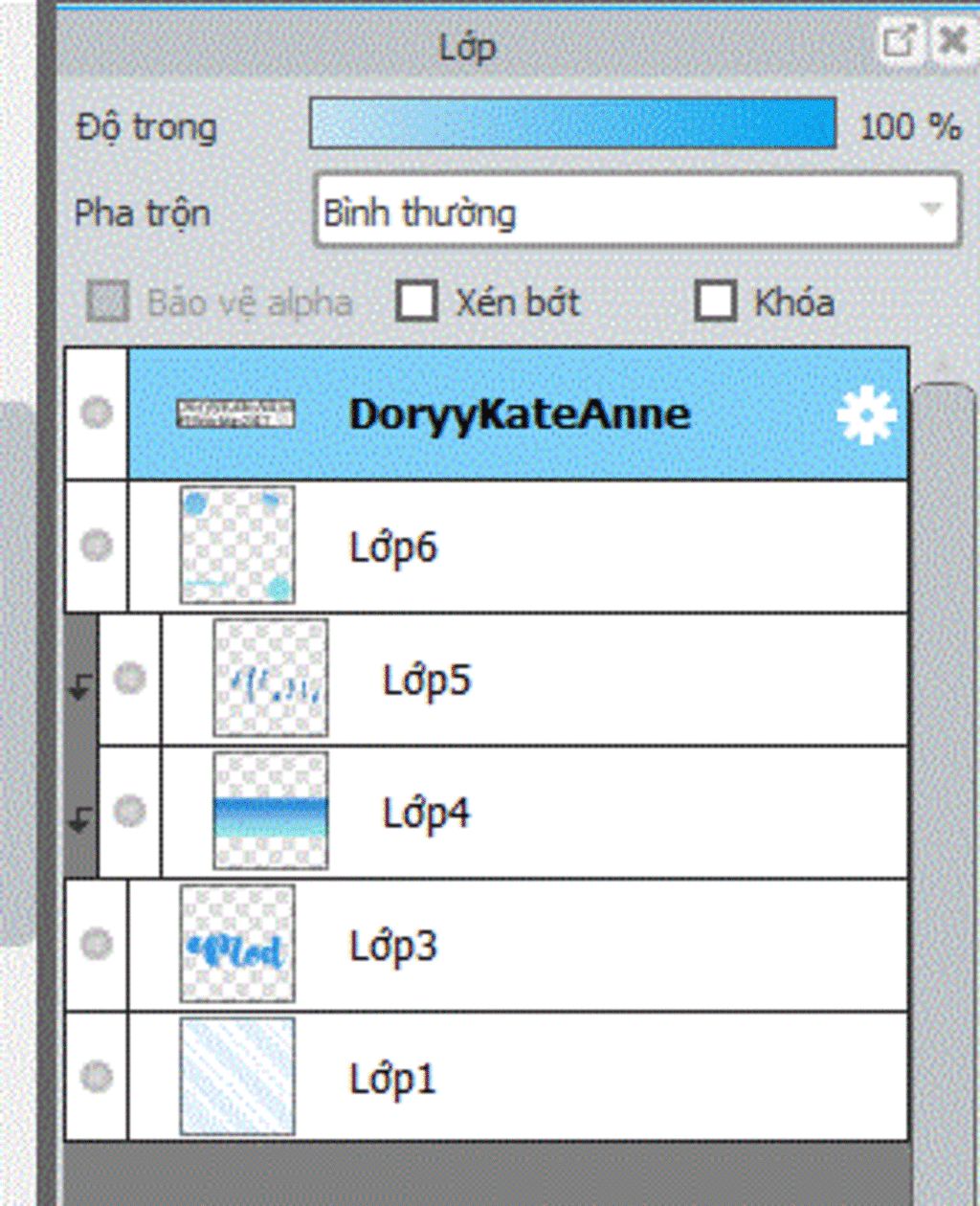Hide the Lớp5 layer via visibility dot

pos(129,679)
